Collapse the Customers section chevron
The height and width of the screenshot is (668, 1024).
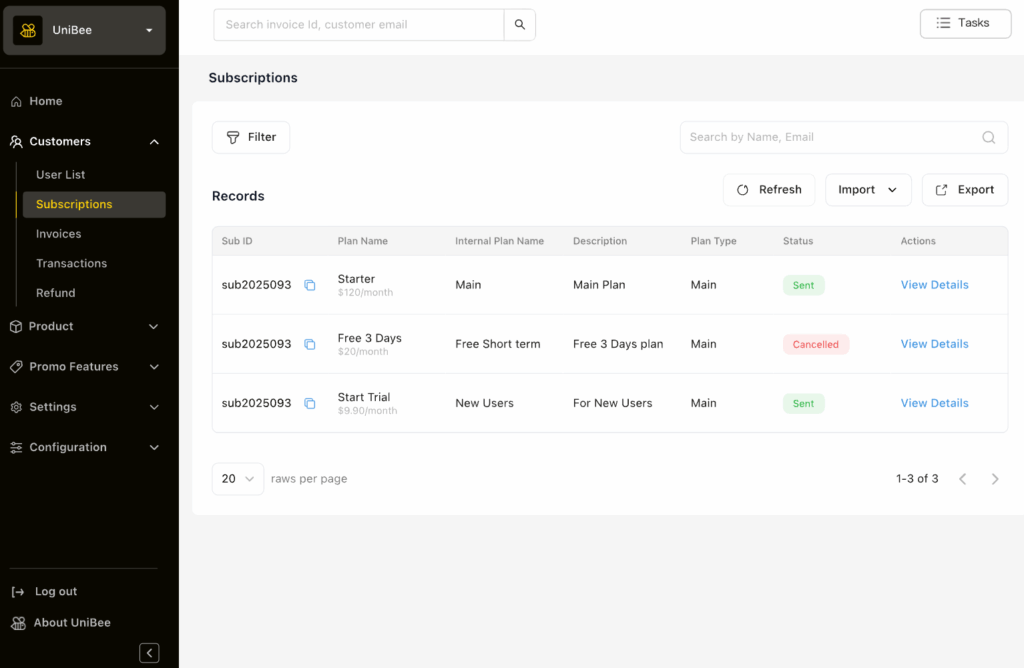154,141
